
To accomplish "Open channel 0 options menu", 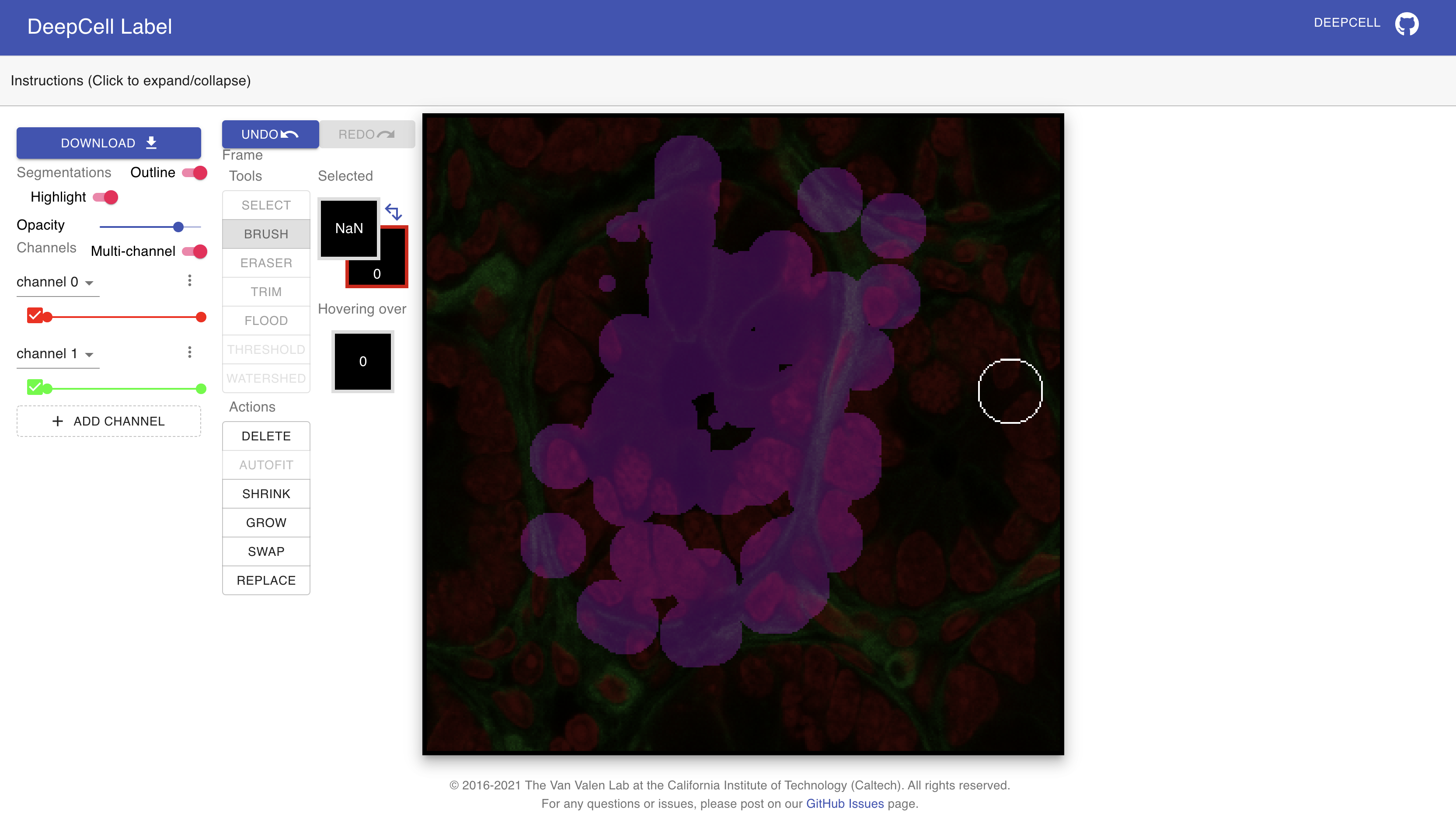I will click(189, 280).
